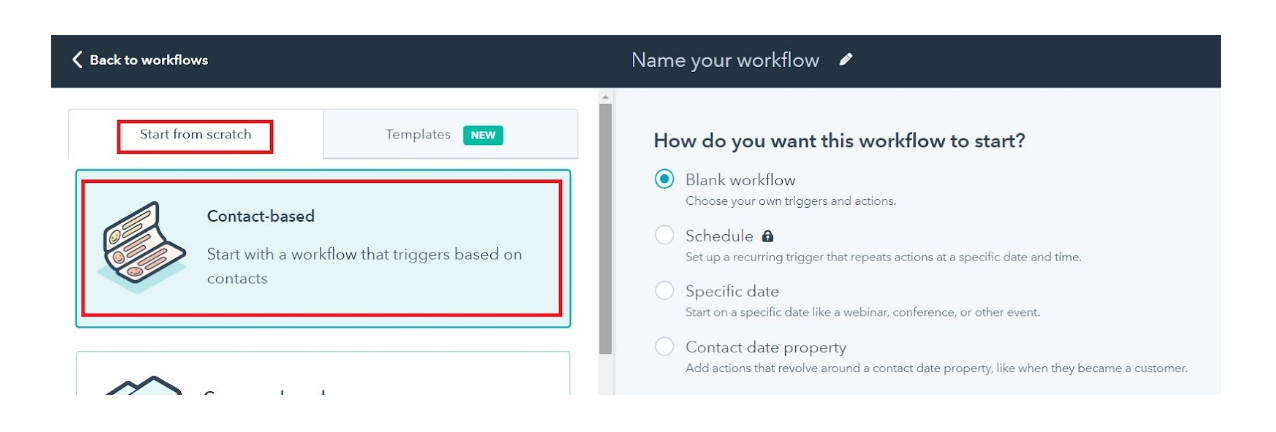Image resolution: width=1276 pixels, height=432 pixels.
Task: Switch to the Start from scratch tab
Action: (x=196, y=135)
